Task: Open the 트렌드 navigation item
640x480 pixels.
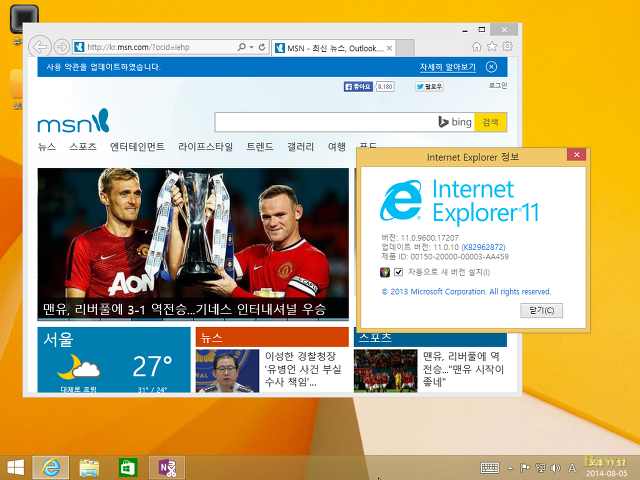Action: (260, 147)
